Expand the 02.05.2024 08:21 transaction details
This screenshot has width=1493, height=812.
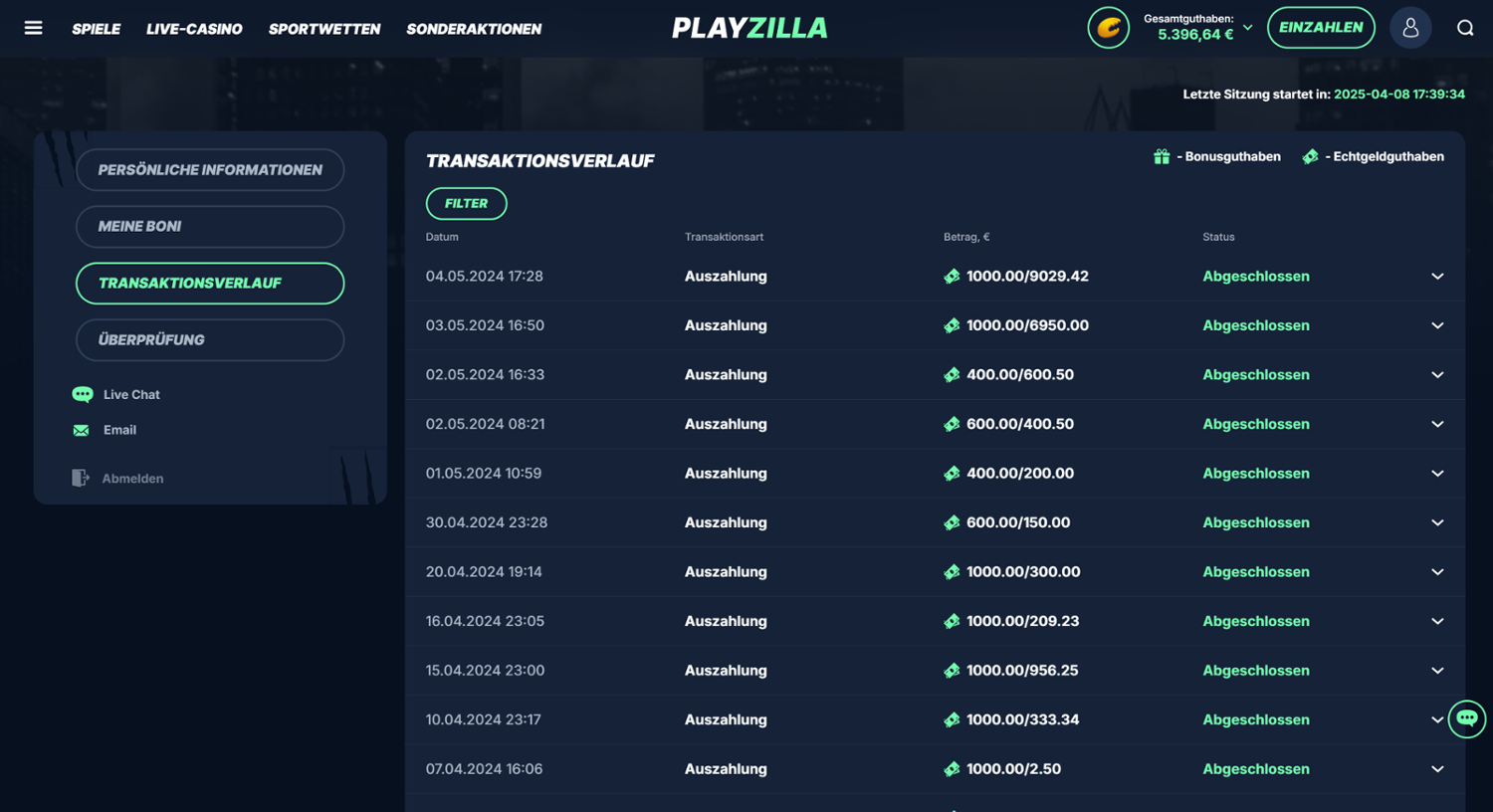(1436, 424)
